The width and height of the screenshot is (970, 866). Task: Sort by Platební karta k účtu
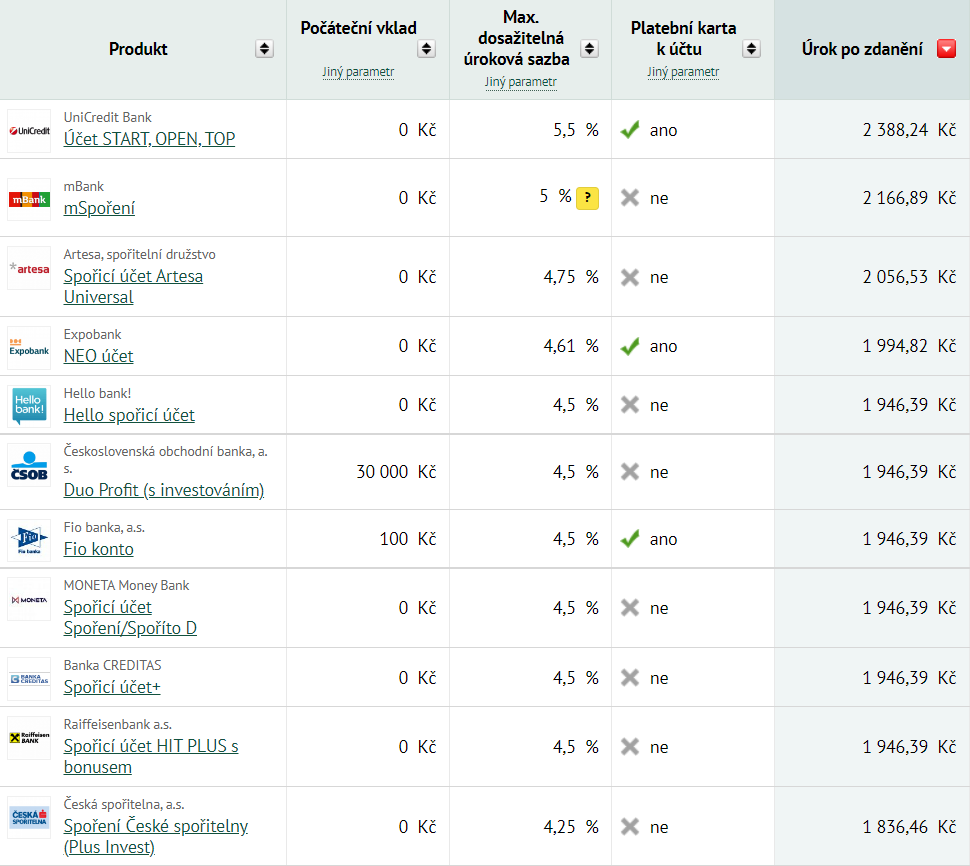(x=751, y=49)
